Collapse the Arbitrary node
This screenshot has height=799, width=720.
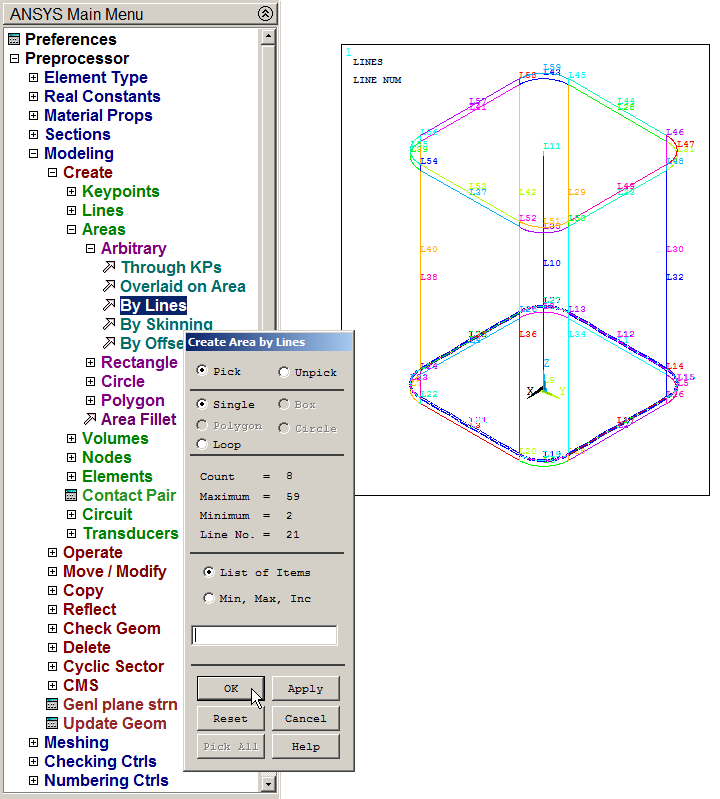(x=90, y=248)
